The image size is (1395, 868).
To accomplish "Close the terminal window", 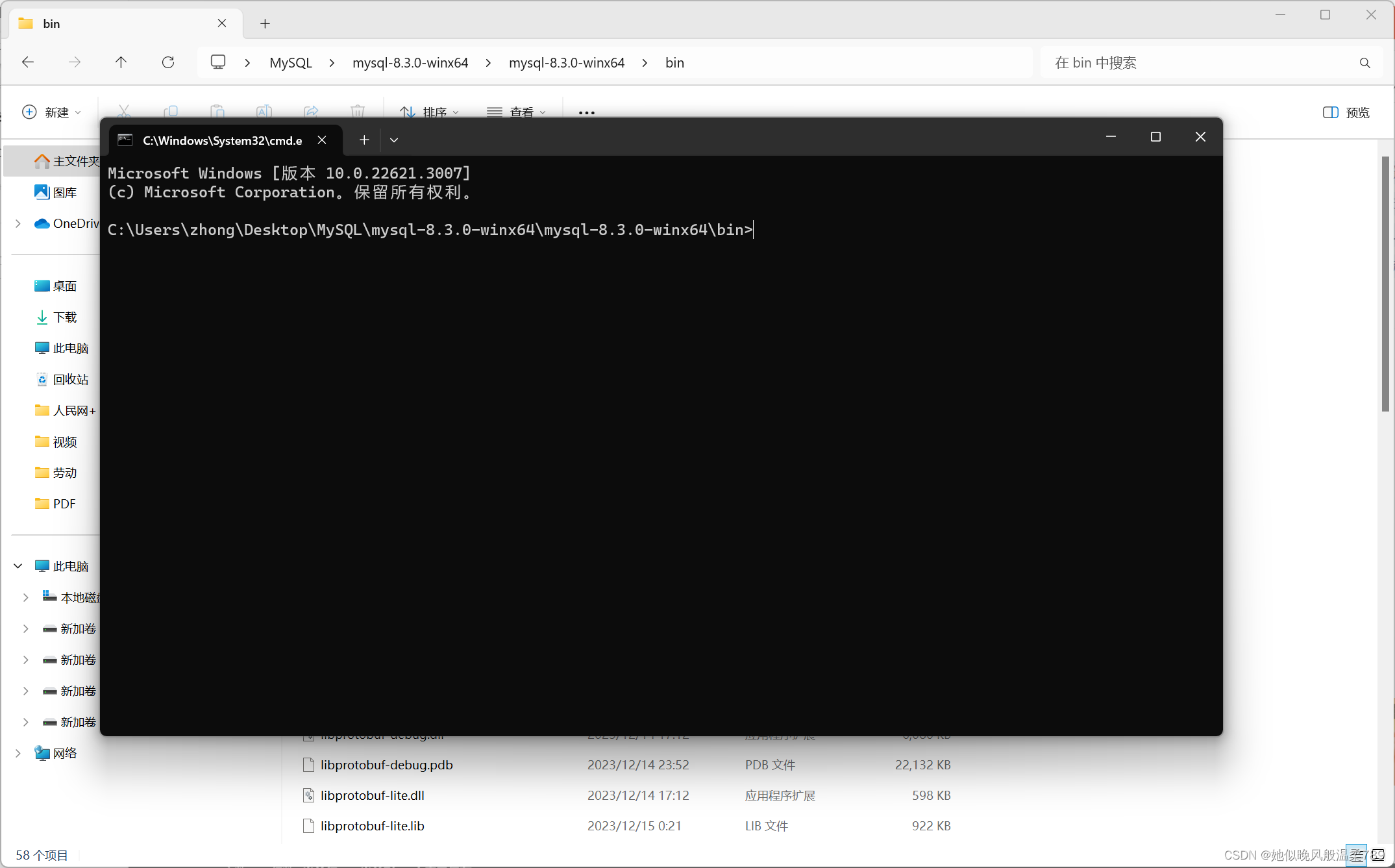I will pos(1200,137).
